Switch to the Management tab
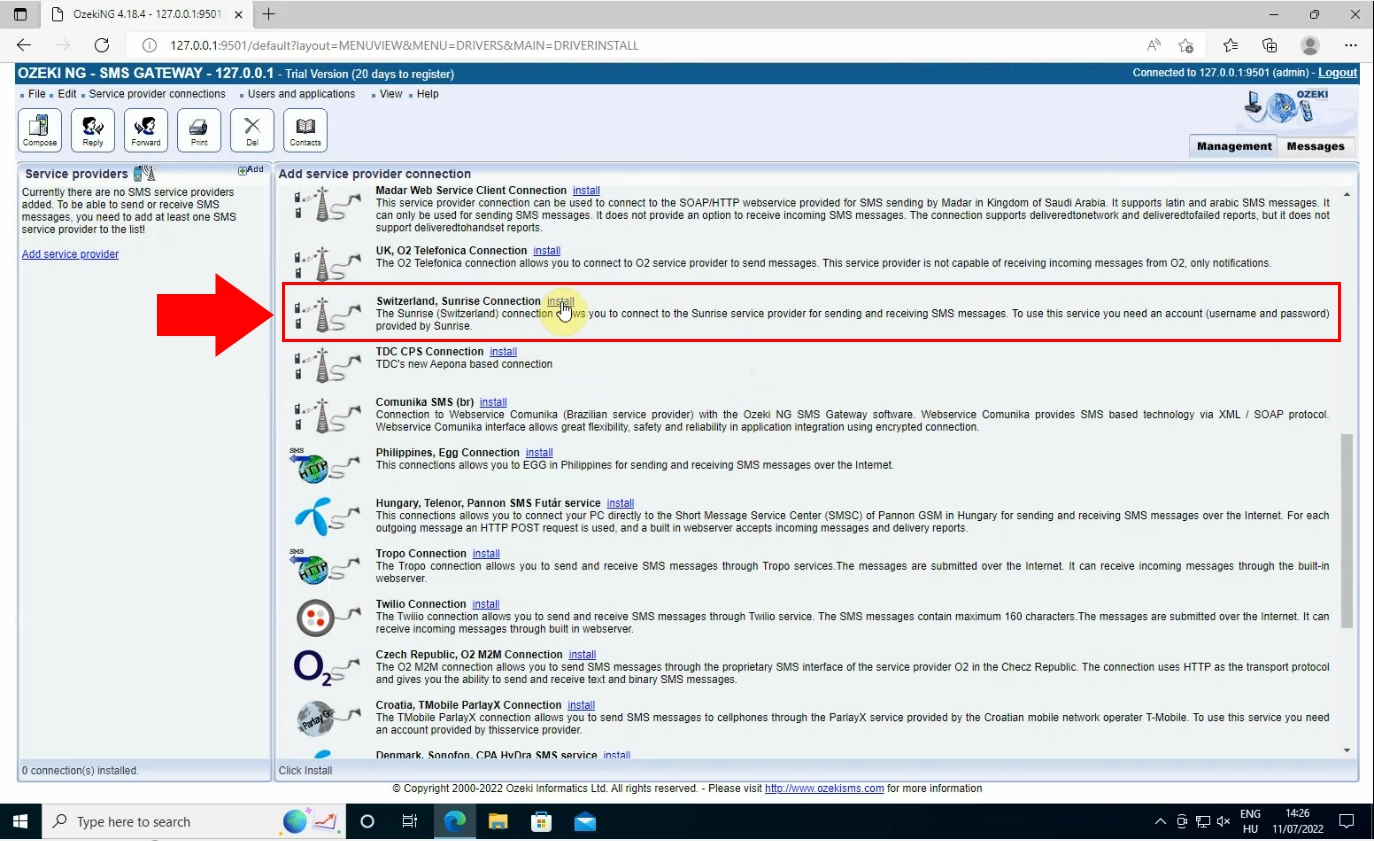 pos(1234,146)
